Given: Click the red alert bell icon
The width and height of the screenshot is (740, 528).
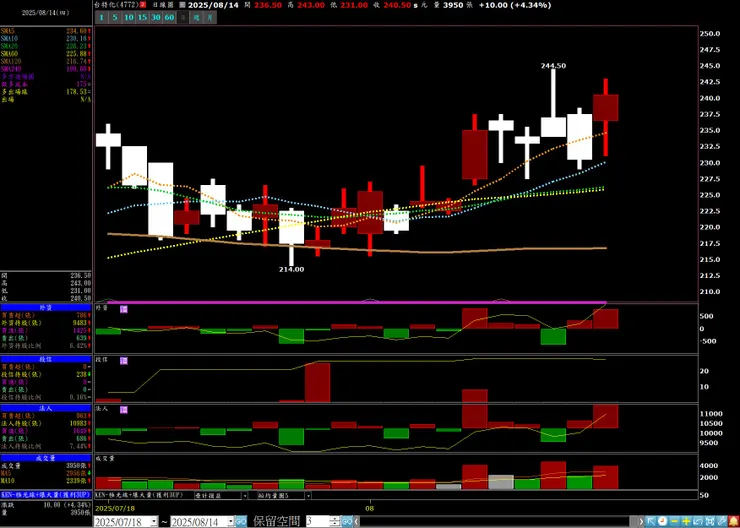Looking at the screenshot, I should pos(733,521).
